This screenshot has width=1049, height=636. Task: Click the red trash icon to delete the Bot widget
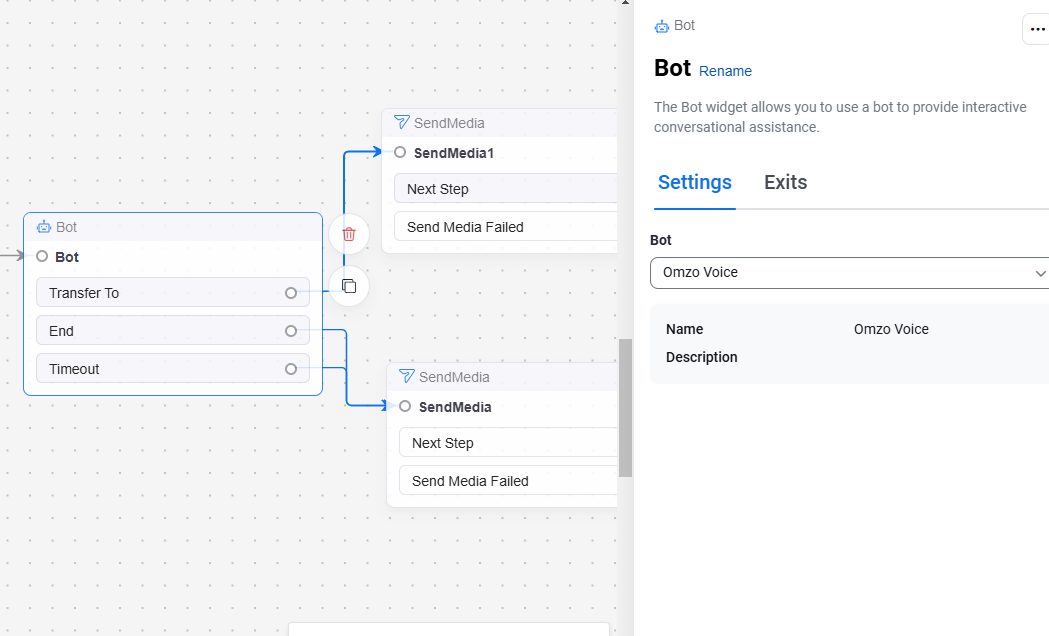[348, 233]
